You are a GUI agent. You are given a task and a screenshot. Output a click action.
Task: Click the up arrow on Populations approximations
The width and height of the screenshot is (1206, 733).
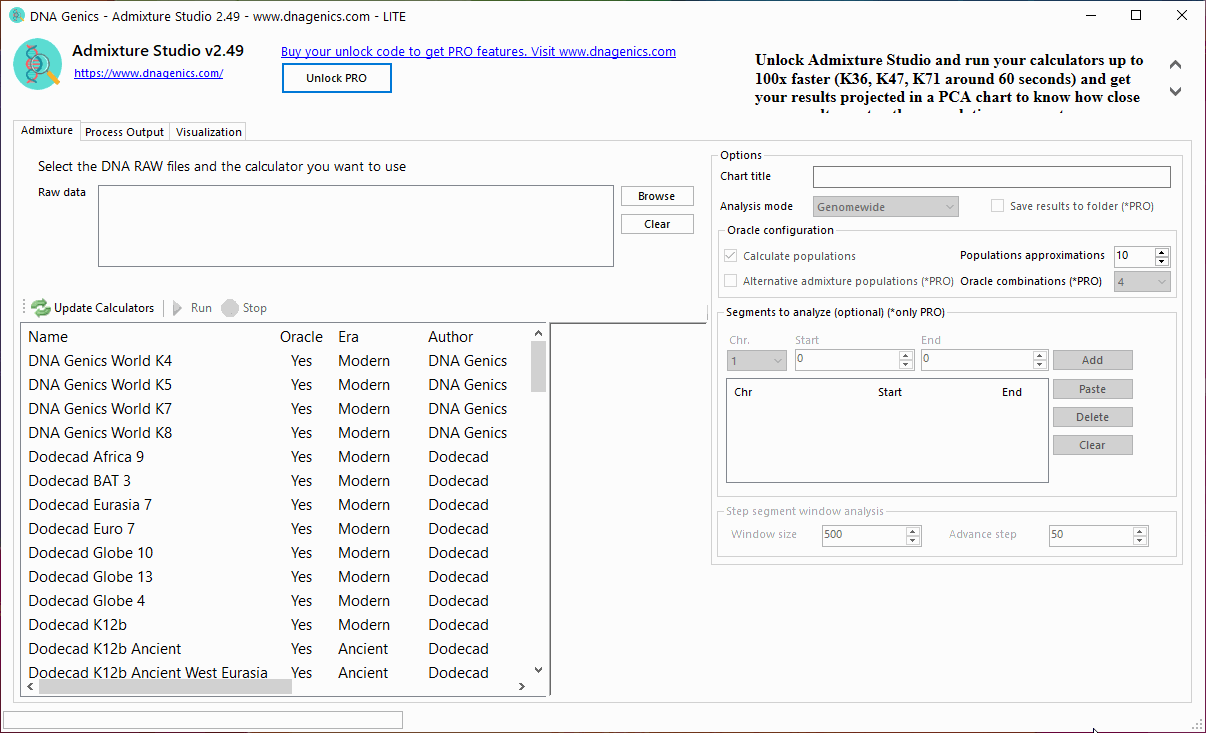pos(1160,250)
